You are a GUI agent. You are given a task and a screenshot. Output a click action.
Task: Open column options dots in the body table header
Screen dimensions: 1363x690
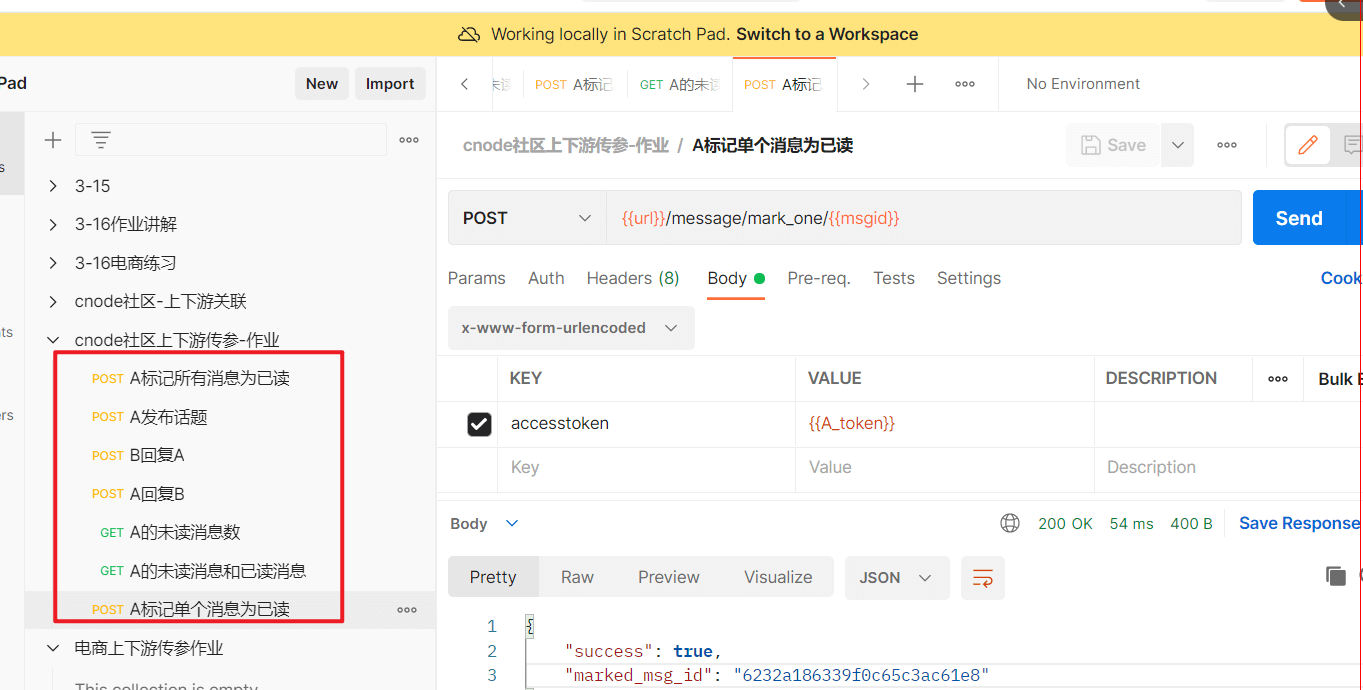point(1278,379)
